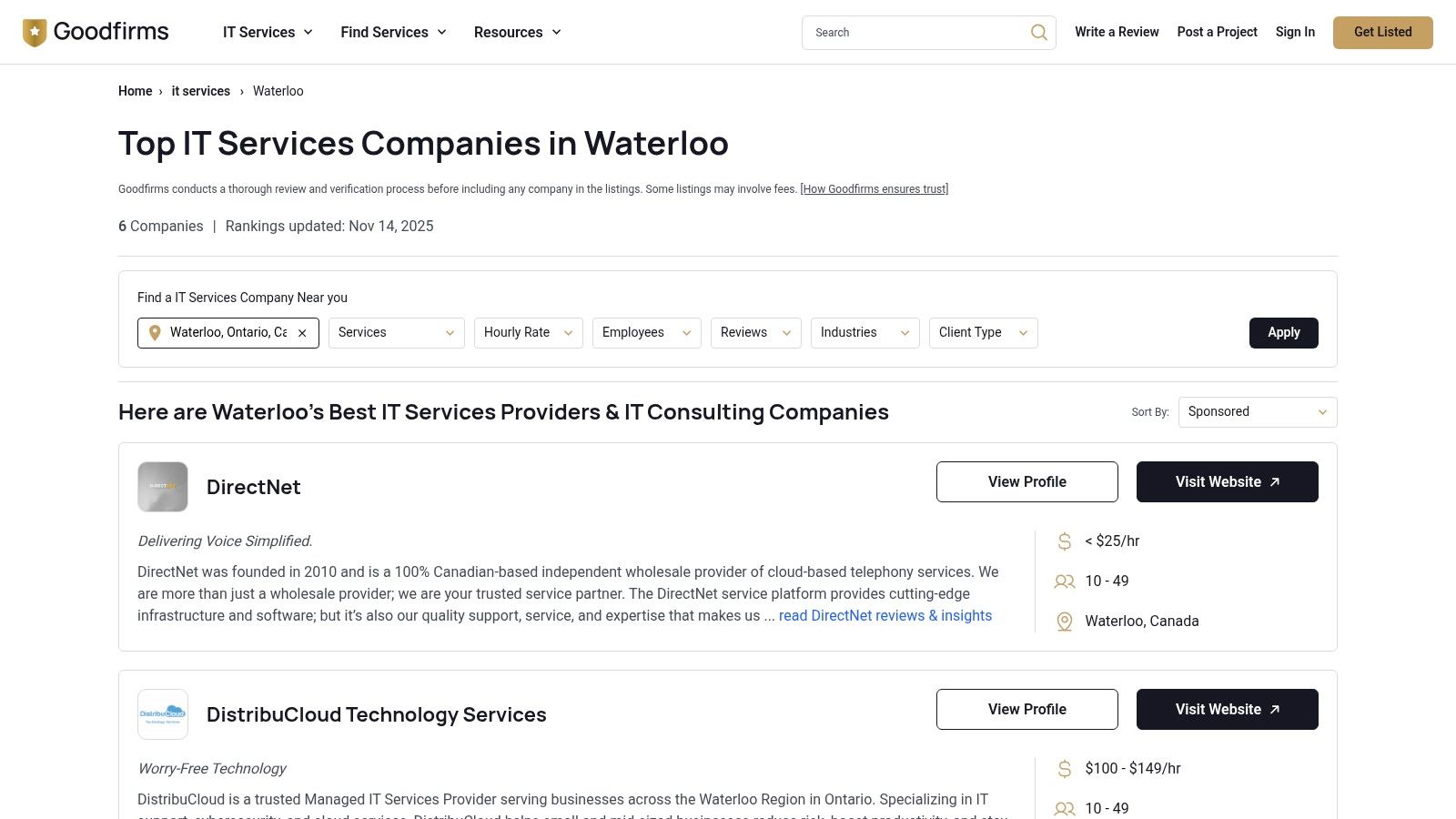Open the Industries filter dropdown
The height and width of the screenshot is (819, 1456).
[x=864, y=332]
